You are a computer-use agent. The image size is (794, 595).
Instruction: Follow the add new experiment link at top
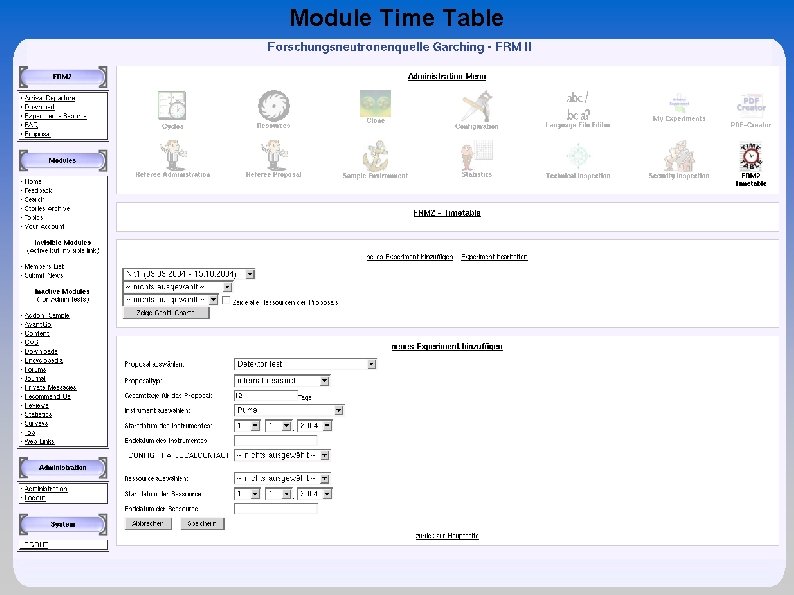(x=410, y=257)
